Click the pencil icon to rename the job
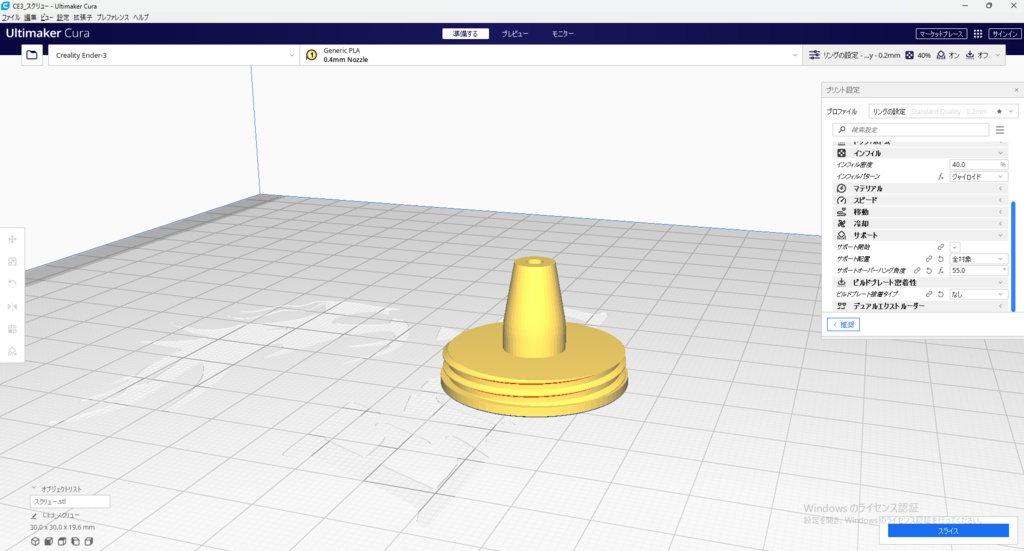Image resolution: width=1024 pixels, height=551 pixels. point(34,516)
